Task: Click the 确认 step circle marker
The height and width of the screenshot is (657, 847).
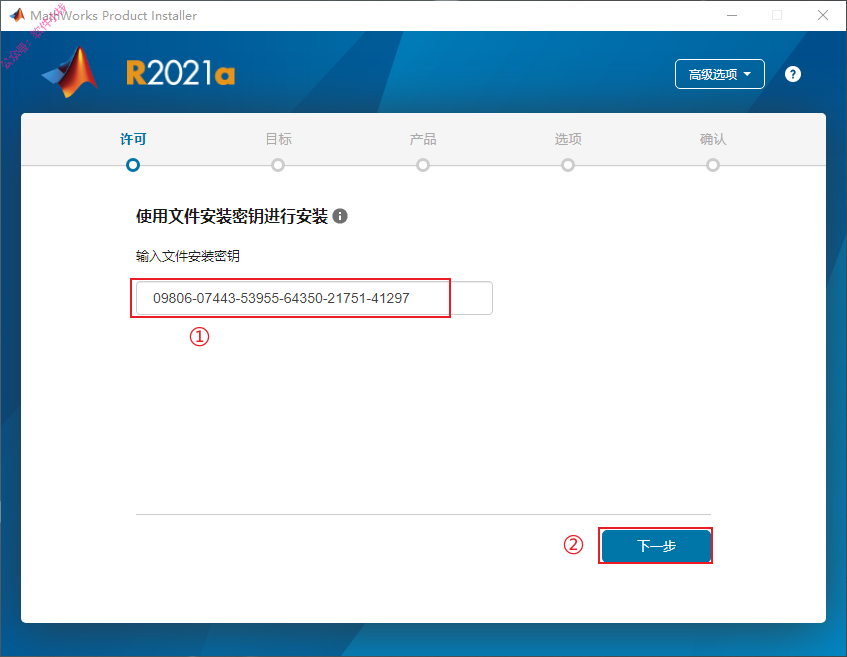Action: point(712,165)
